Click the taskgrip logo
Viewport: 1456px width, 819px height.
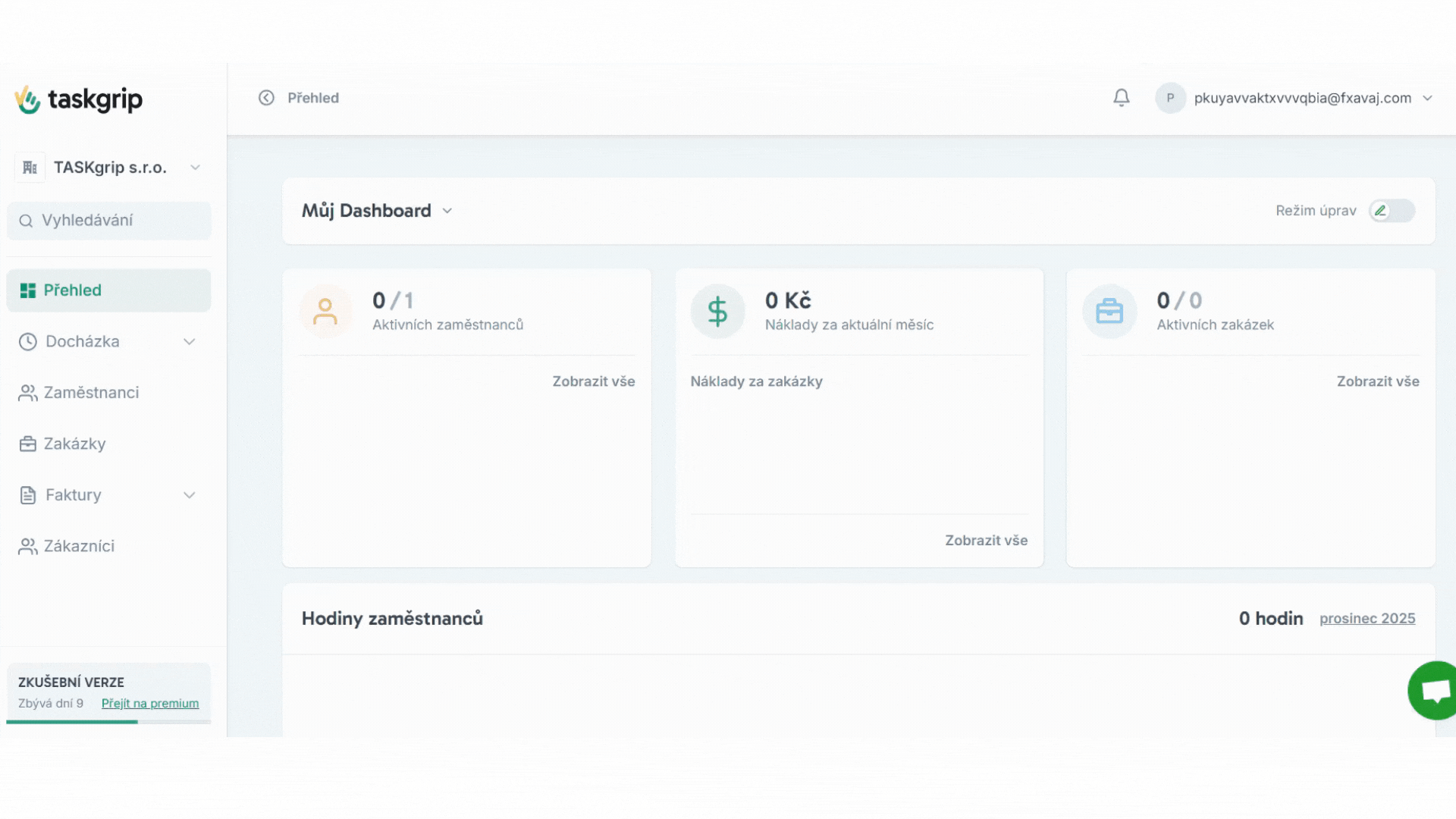(x=79, y=99)
